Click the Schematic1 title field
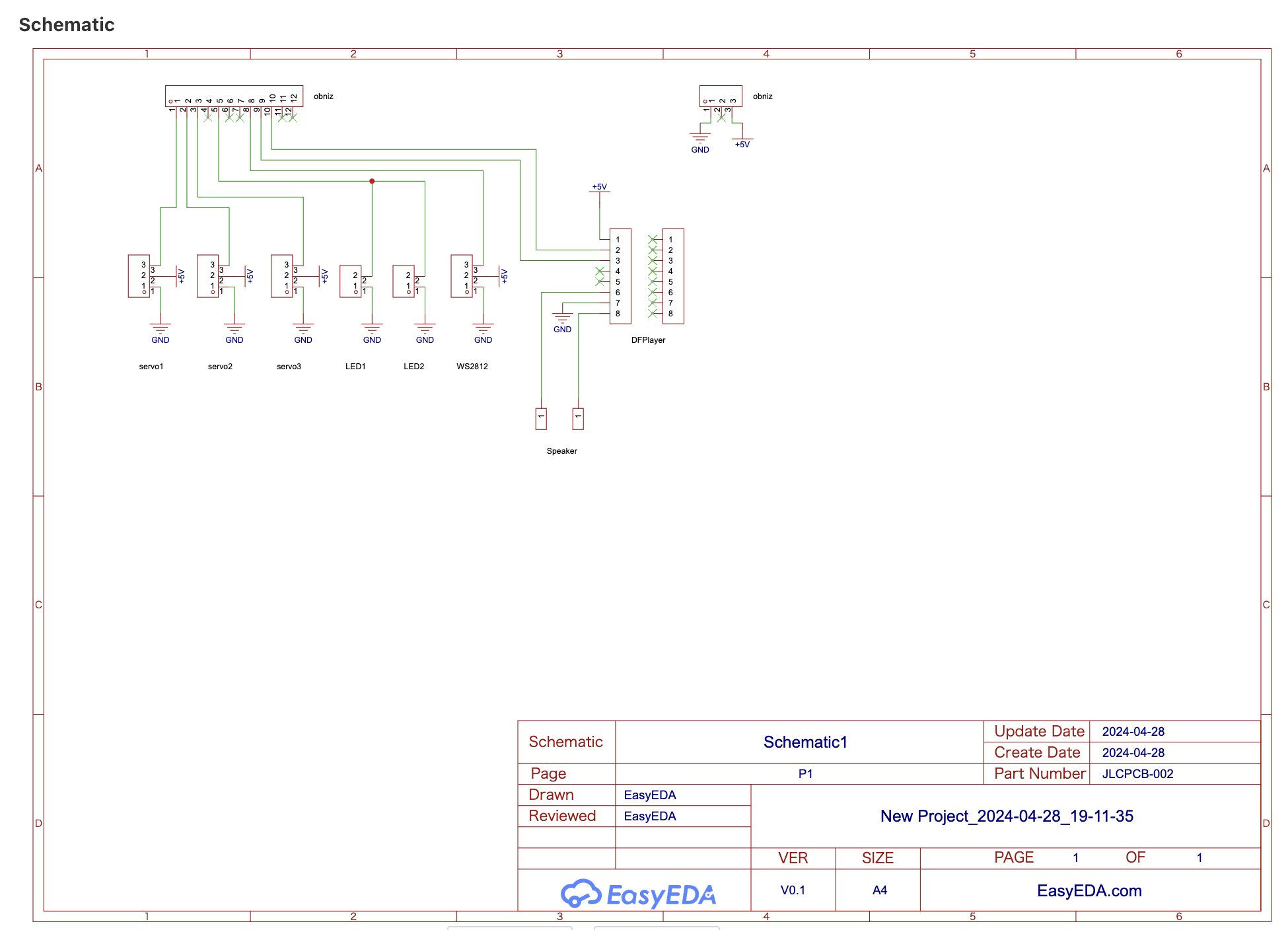The height and width of the screenshot is (930, 1288). click(x=805, y=742)
